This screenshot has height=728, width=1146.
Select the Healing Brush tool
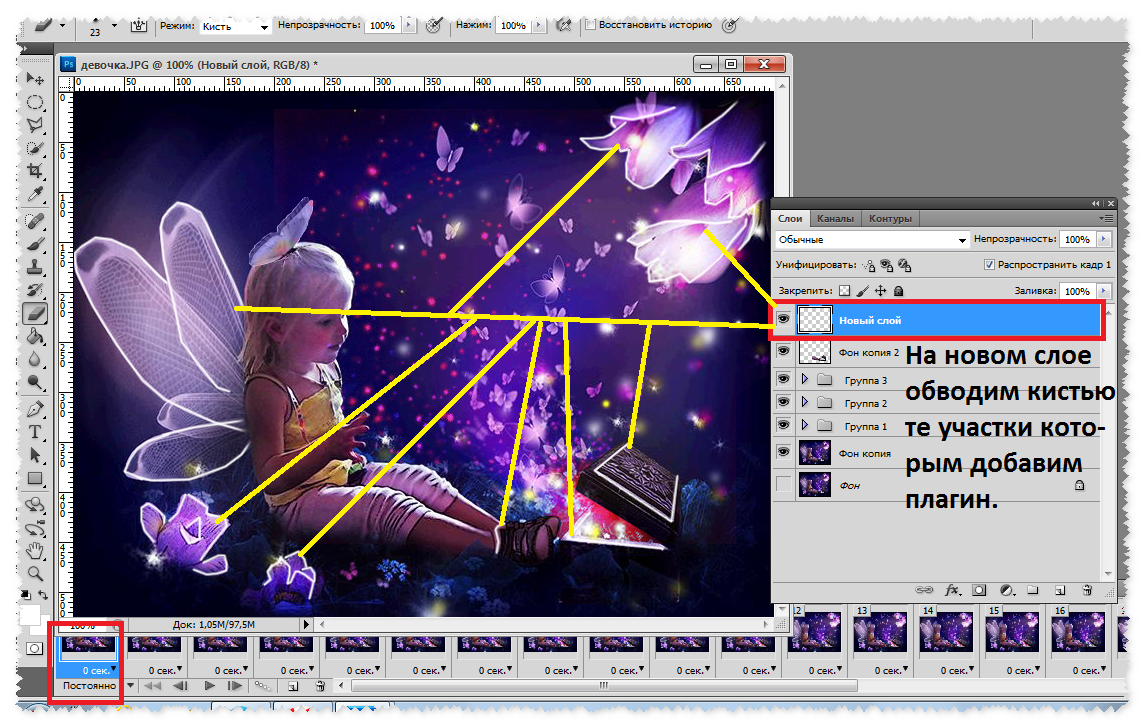[34, 221]
